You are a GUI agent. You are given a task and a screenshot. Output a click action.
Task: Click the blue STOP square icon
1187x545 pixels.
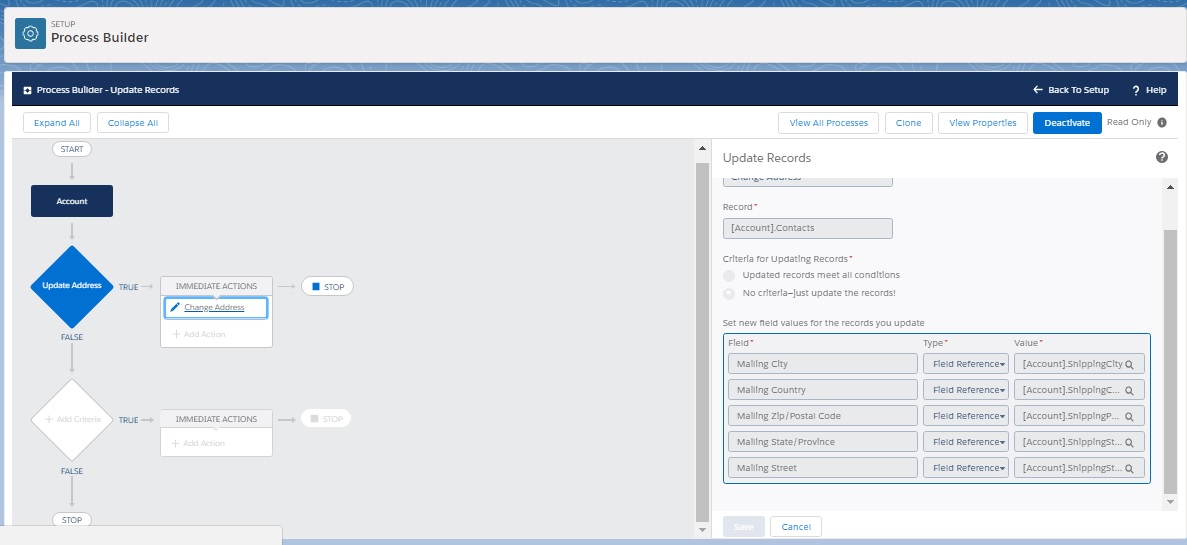click(x=316, y=287)
